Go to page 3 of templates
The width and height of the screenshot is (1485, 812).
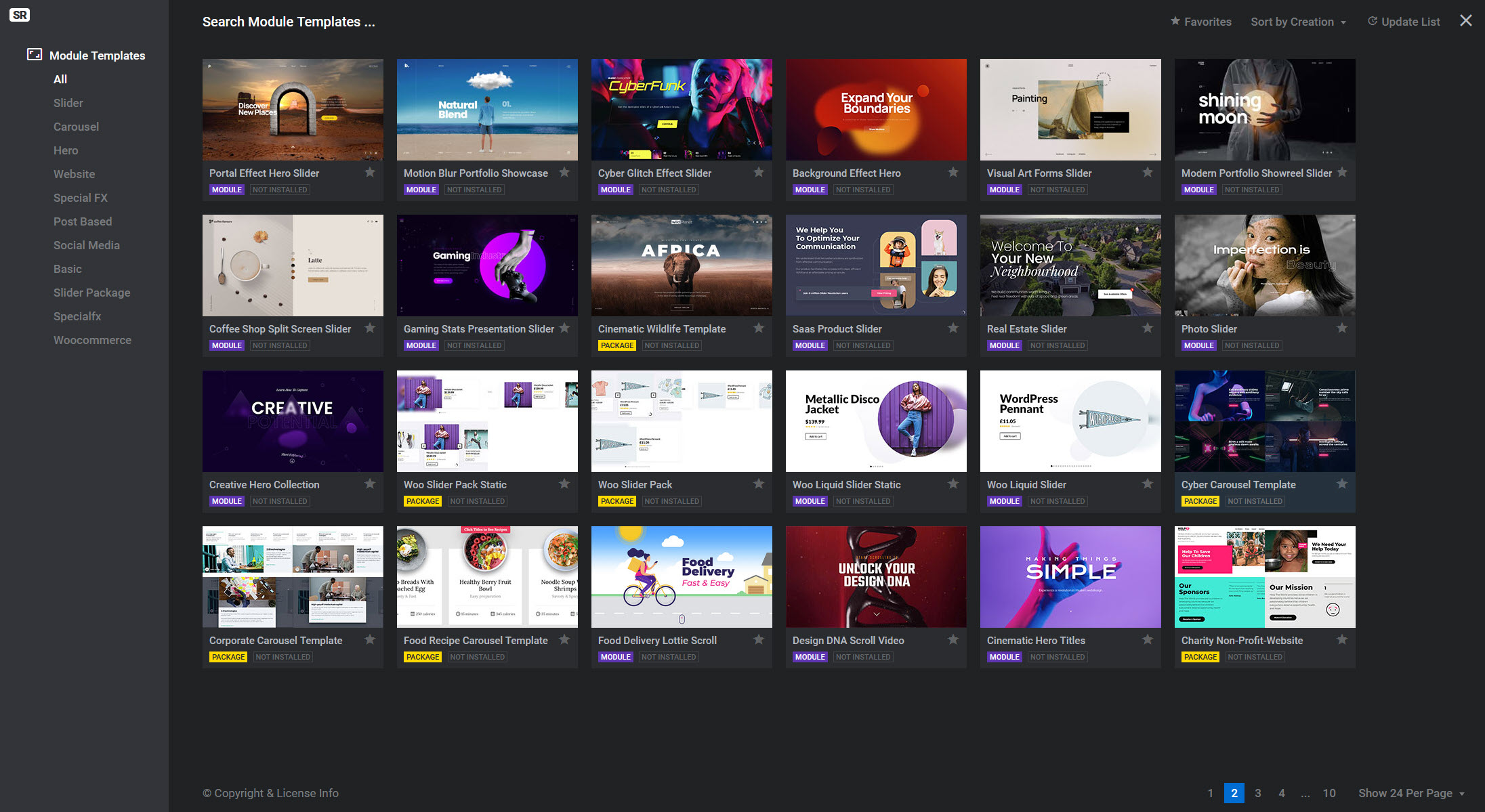tap(1258, 793)
